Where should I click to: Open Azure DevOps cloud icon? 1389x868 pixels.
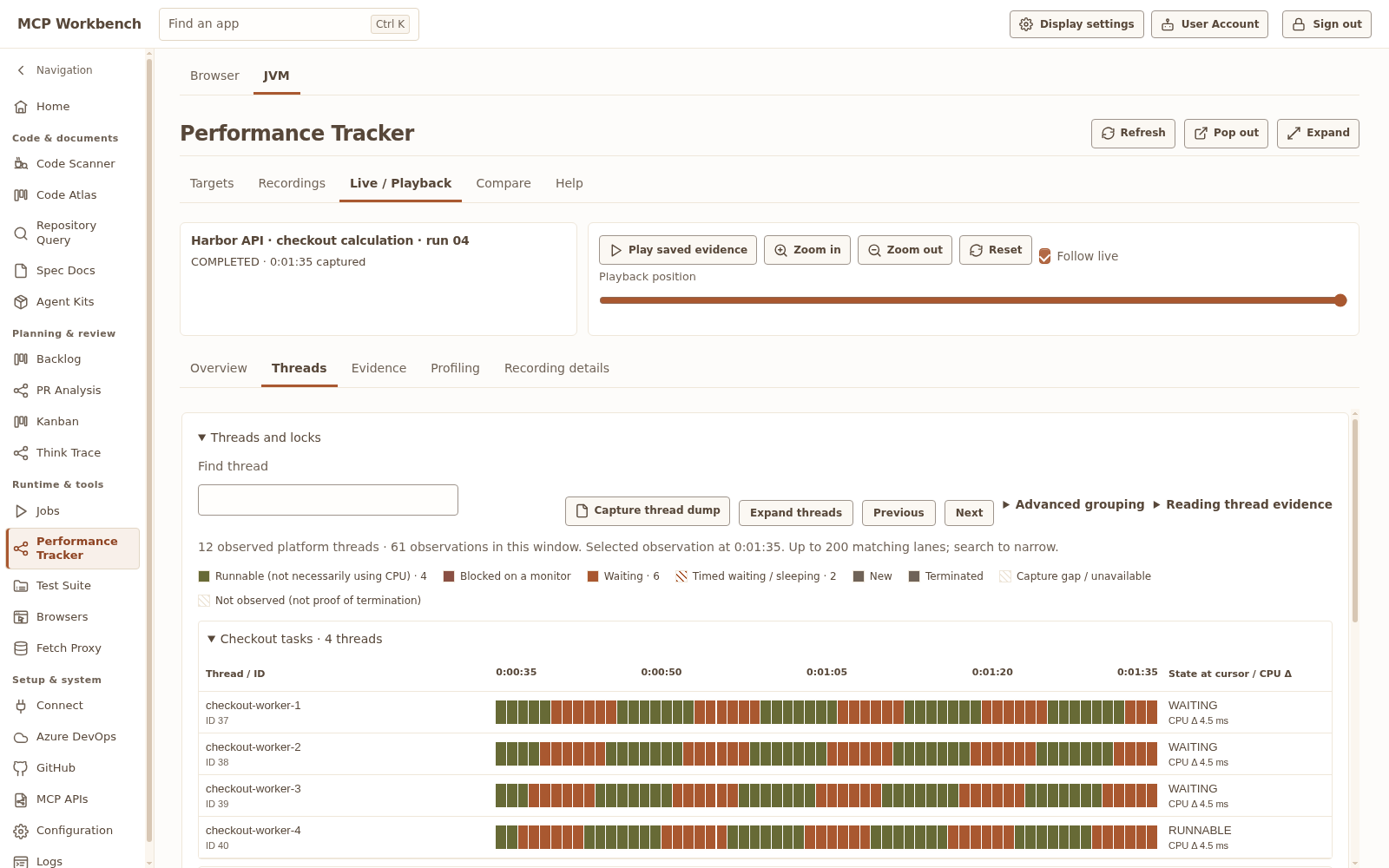pos(21,737)
